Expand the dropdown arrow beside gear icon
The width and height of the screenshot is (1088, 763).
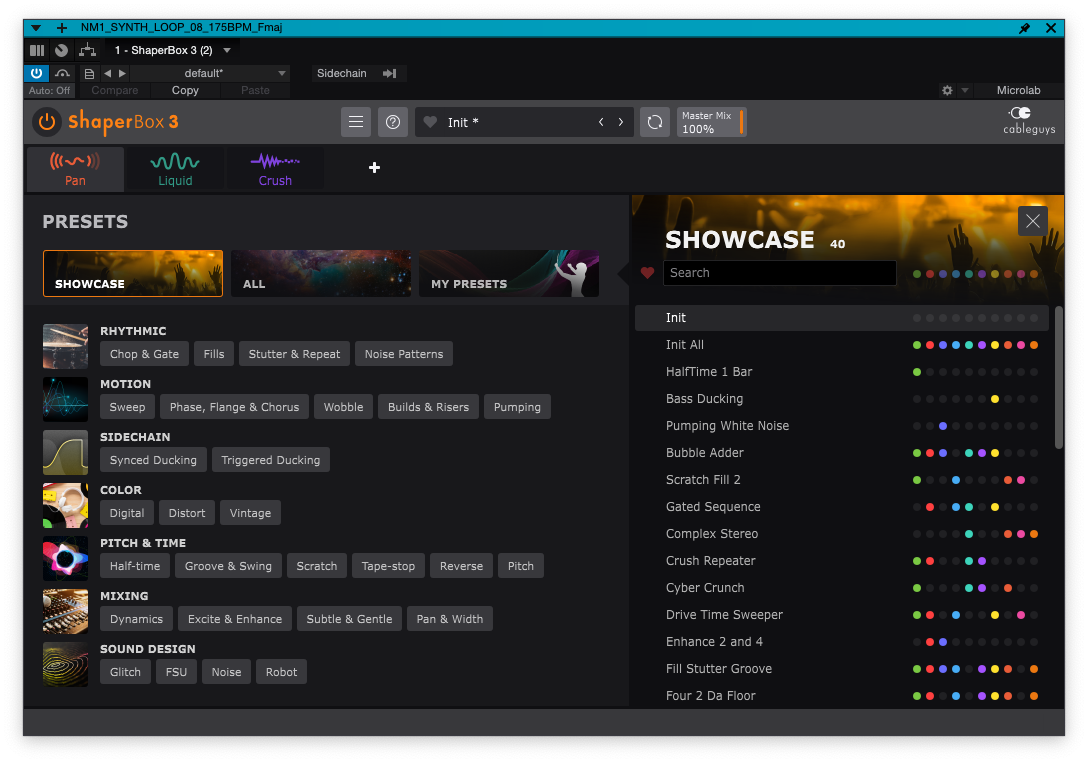tap(964, 90)
